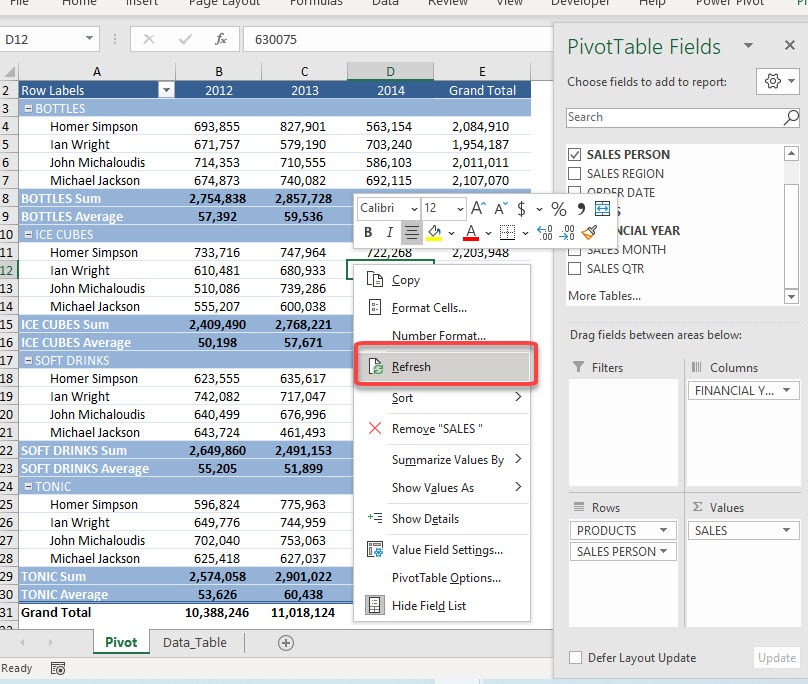Open FINANCIAL Y... field dropdown in Columns

[x=786, y=390]
